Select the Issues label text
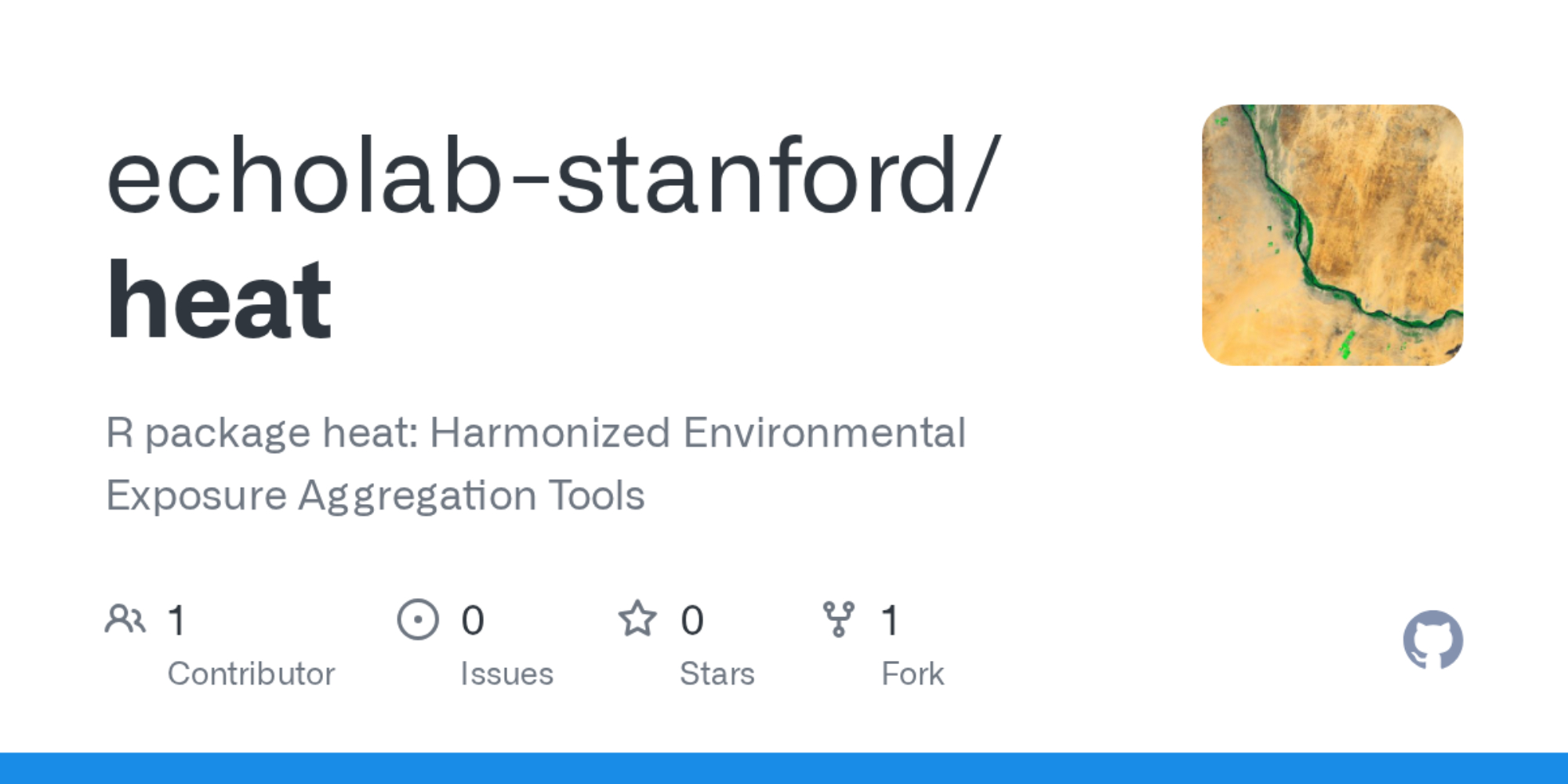This screenshot has height=784, width=1568. click(506, 674)
